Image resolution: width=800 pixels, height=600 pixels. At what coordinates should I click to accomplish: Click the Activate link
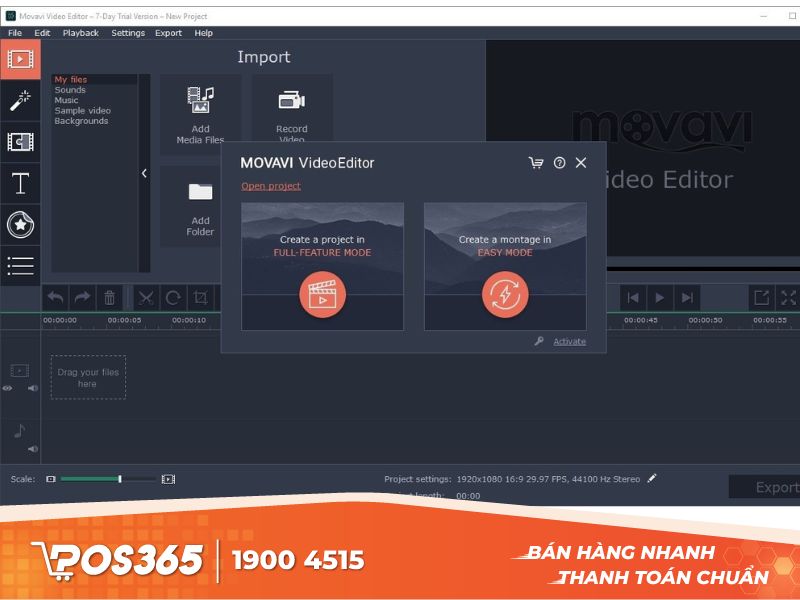click(x=569, y=341)
